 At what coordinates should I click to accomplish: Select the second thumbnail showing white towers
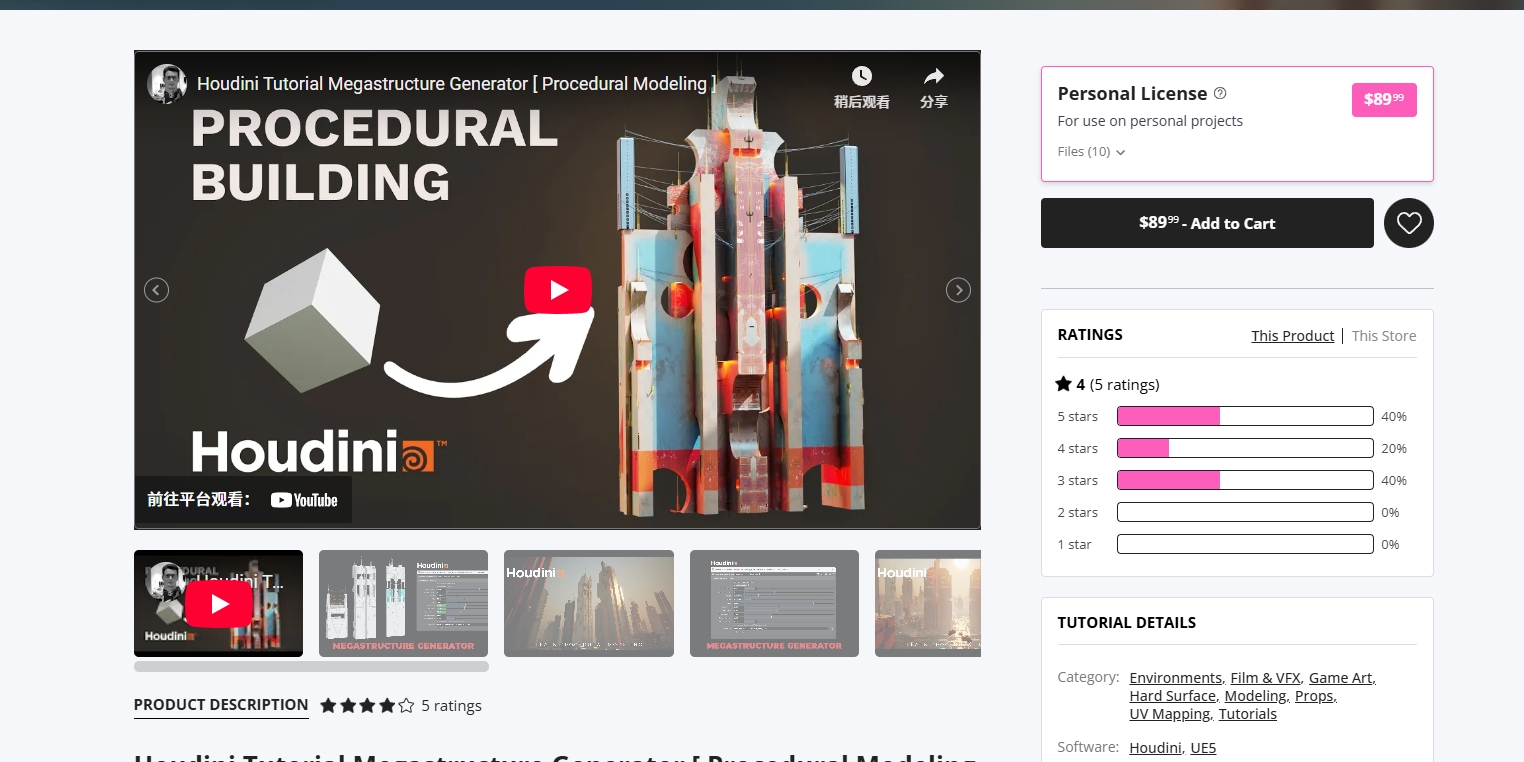tap(403, 603)
